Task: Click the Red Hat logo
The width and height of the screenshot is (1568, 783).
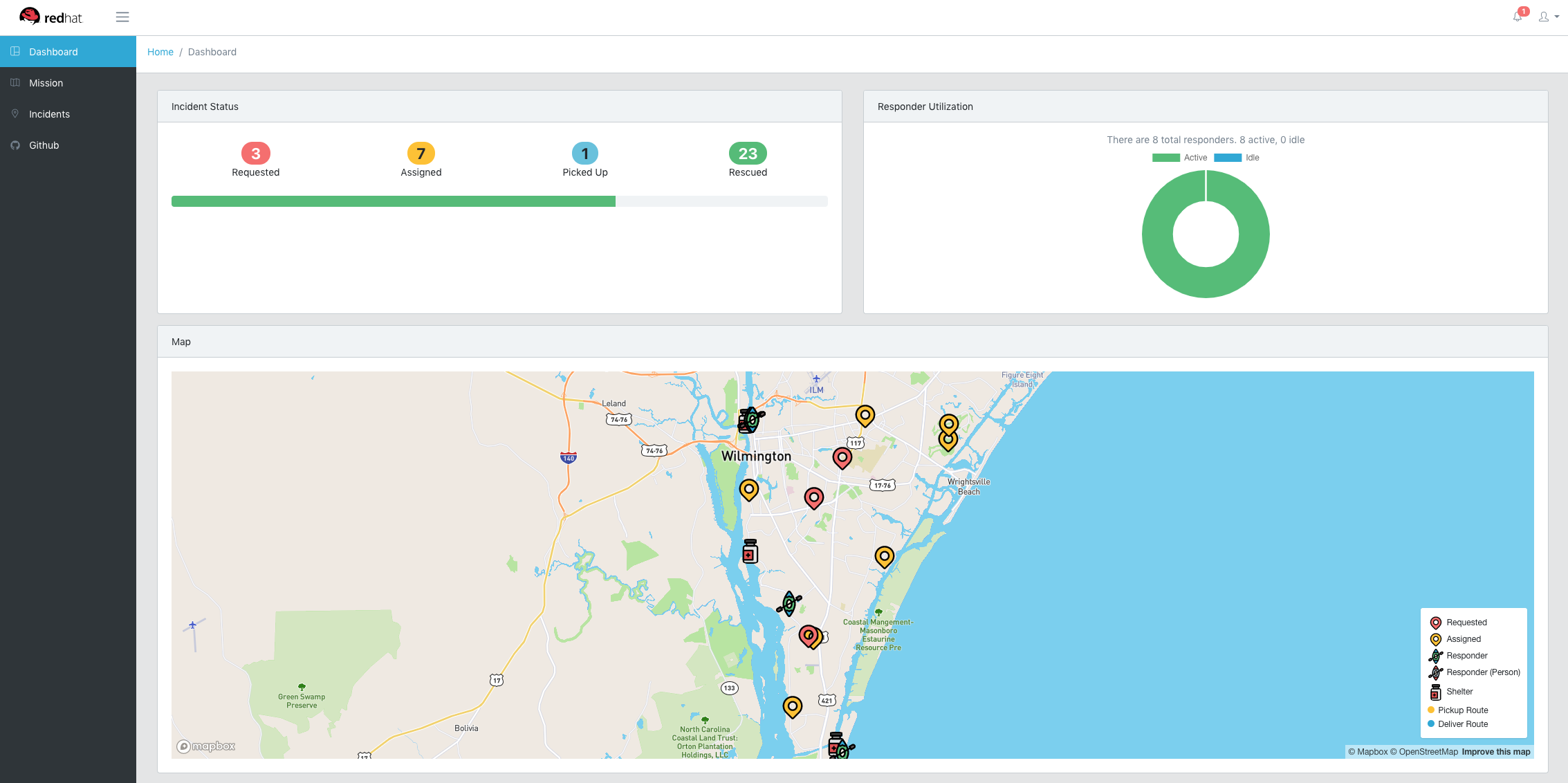Action: coord(51,17)
